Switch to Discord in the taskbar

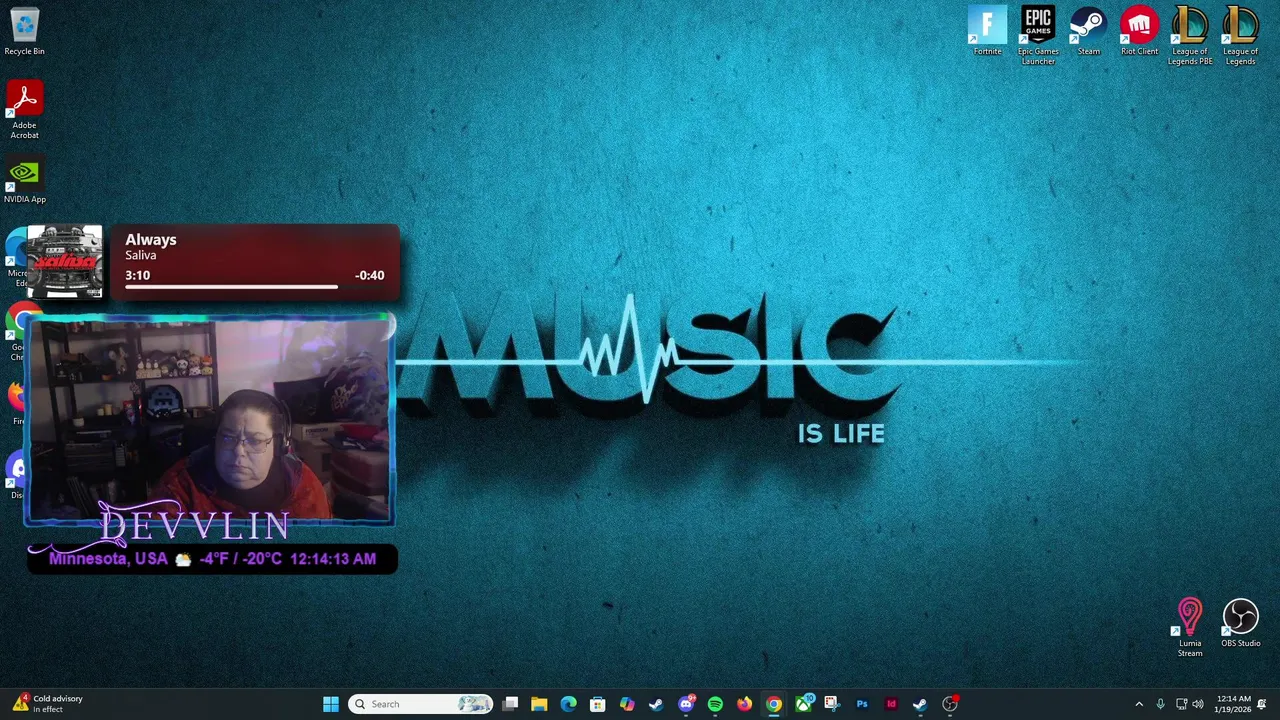click(686, 704)
